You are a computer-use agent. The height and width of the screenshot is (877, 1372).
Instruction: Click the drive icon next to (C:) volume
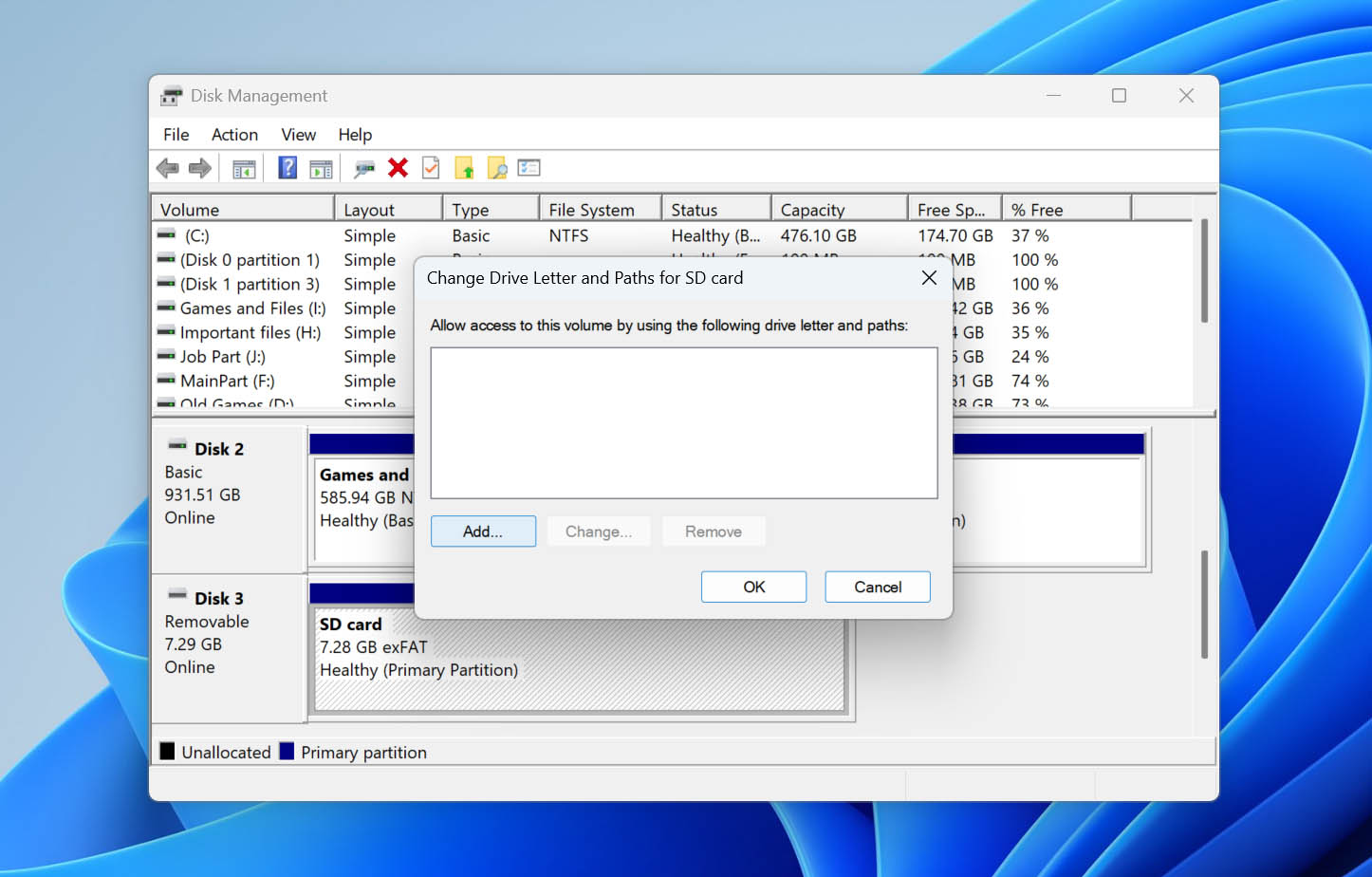click(x=167, y=234)
